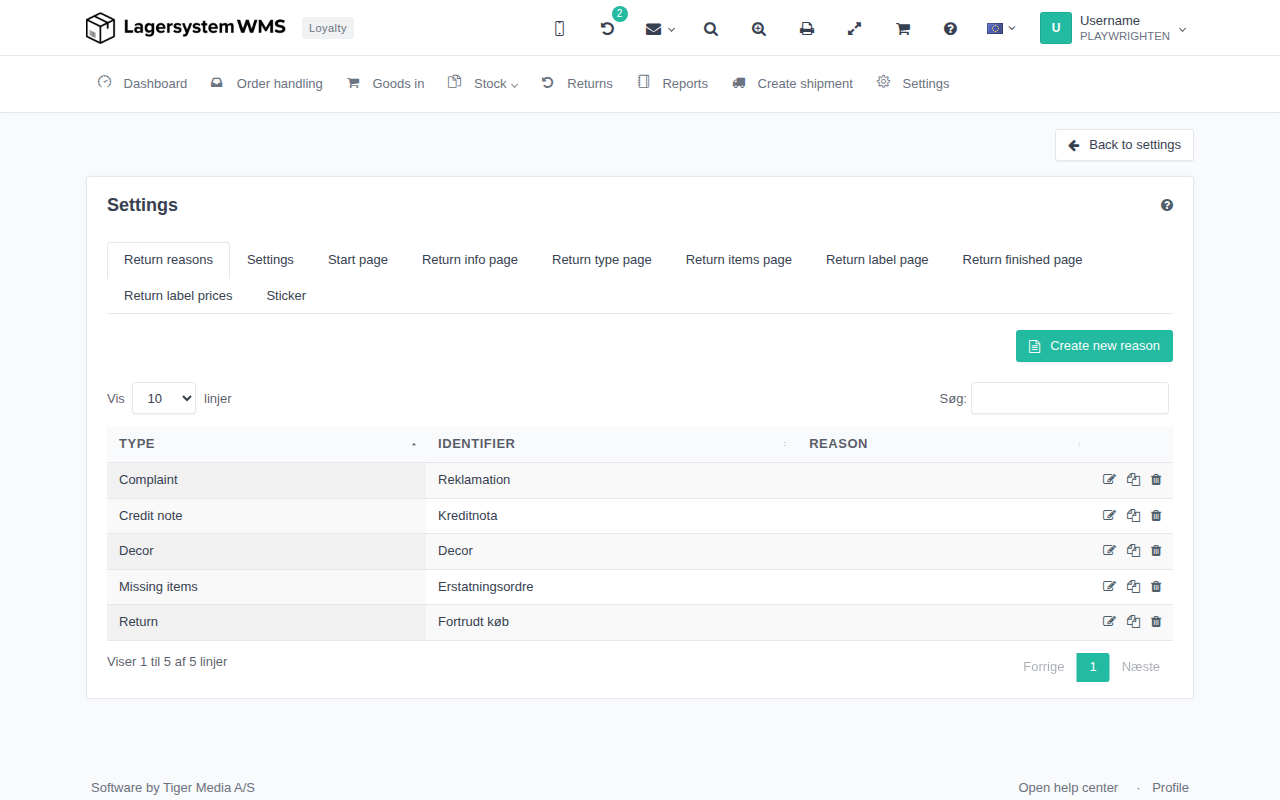Duplicate the Complaint return reason
Screen dimensions: 1280x800
1133,480
